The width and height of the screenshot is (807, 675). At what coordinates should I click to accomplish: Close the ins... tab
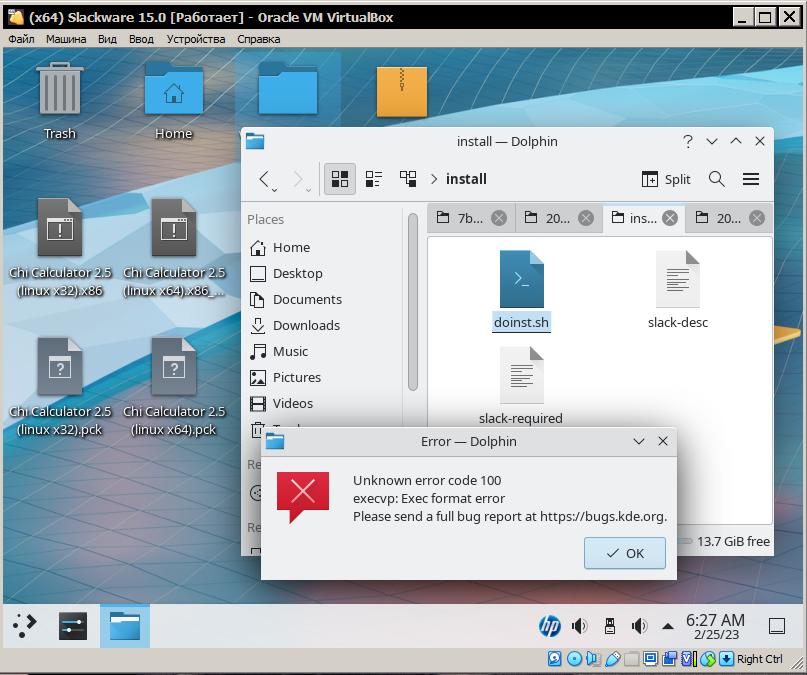[670, 218]
